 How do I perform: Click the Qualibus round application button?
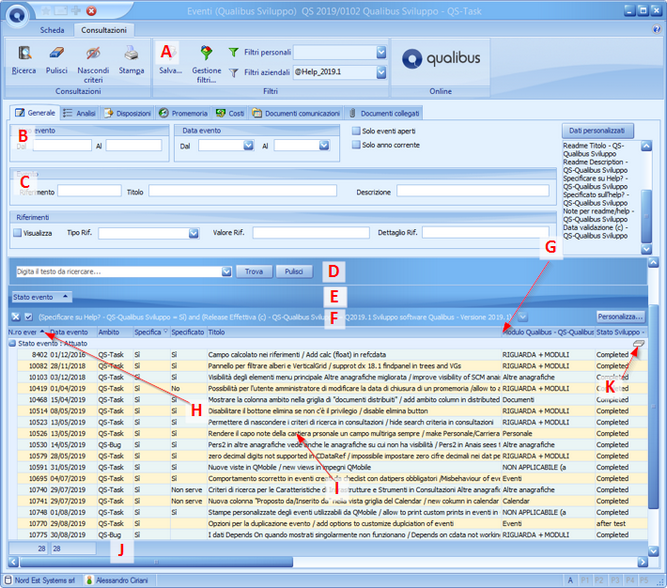point(17,15)
